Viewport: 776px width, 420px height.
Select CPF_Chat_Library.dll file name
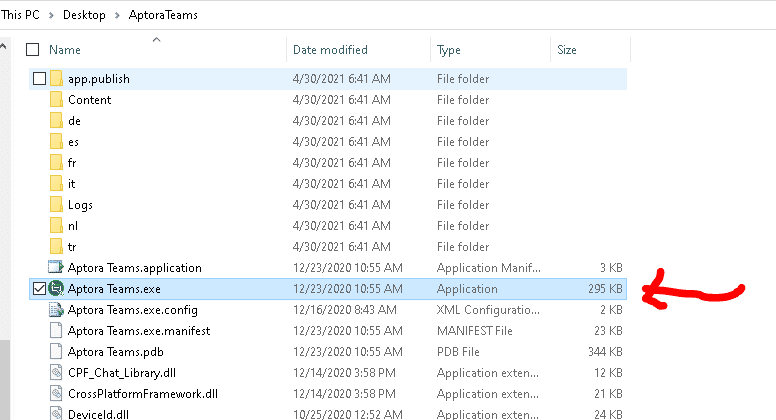pos(122,373)
